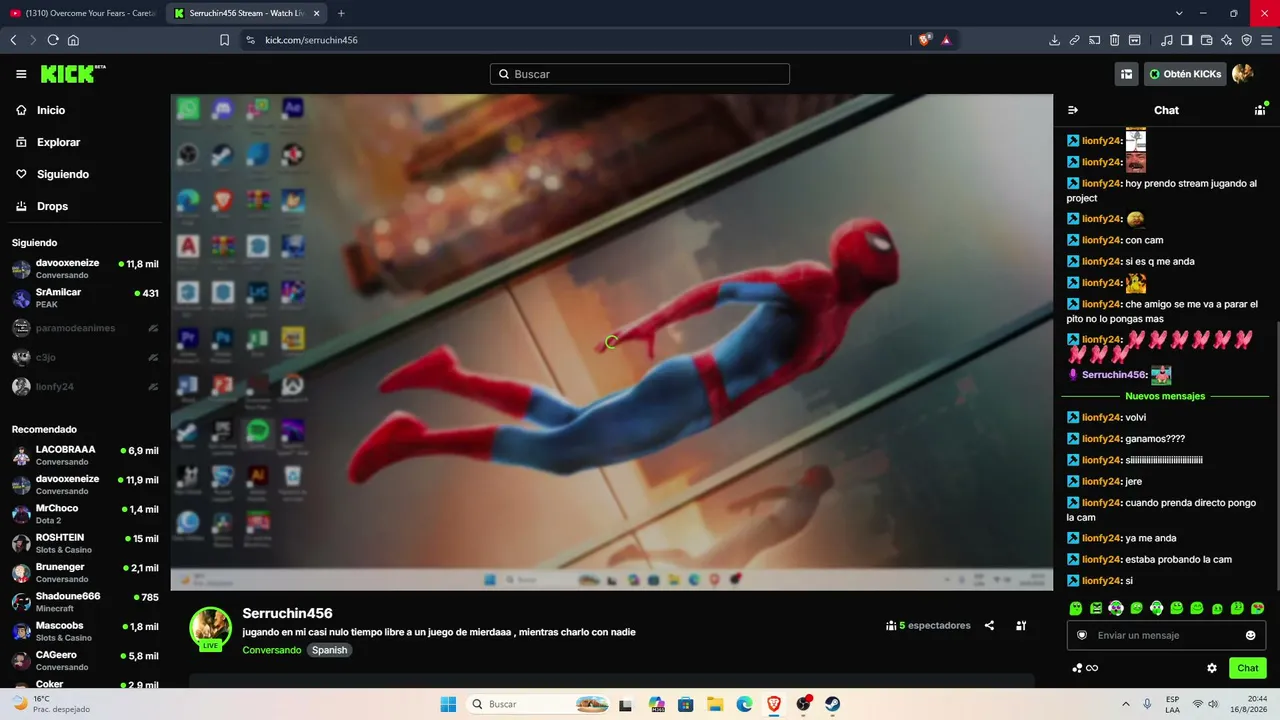The width and height of the screenshot is (1280, 720).
Task: Open the Brunenger recommended channel
Action: coord(85,573)
